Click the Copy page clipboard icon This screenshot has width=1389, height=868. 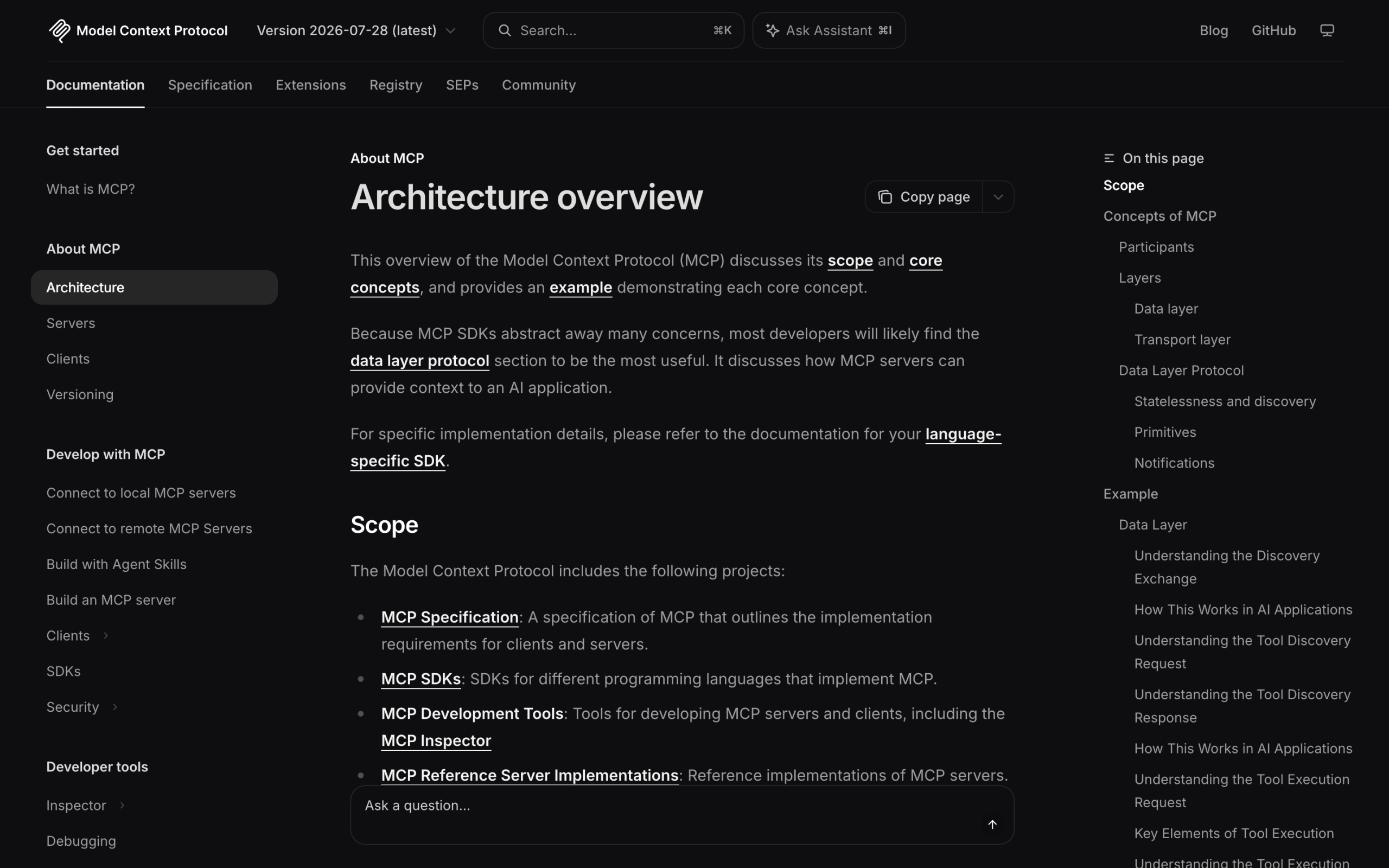(x=884, y=197)
